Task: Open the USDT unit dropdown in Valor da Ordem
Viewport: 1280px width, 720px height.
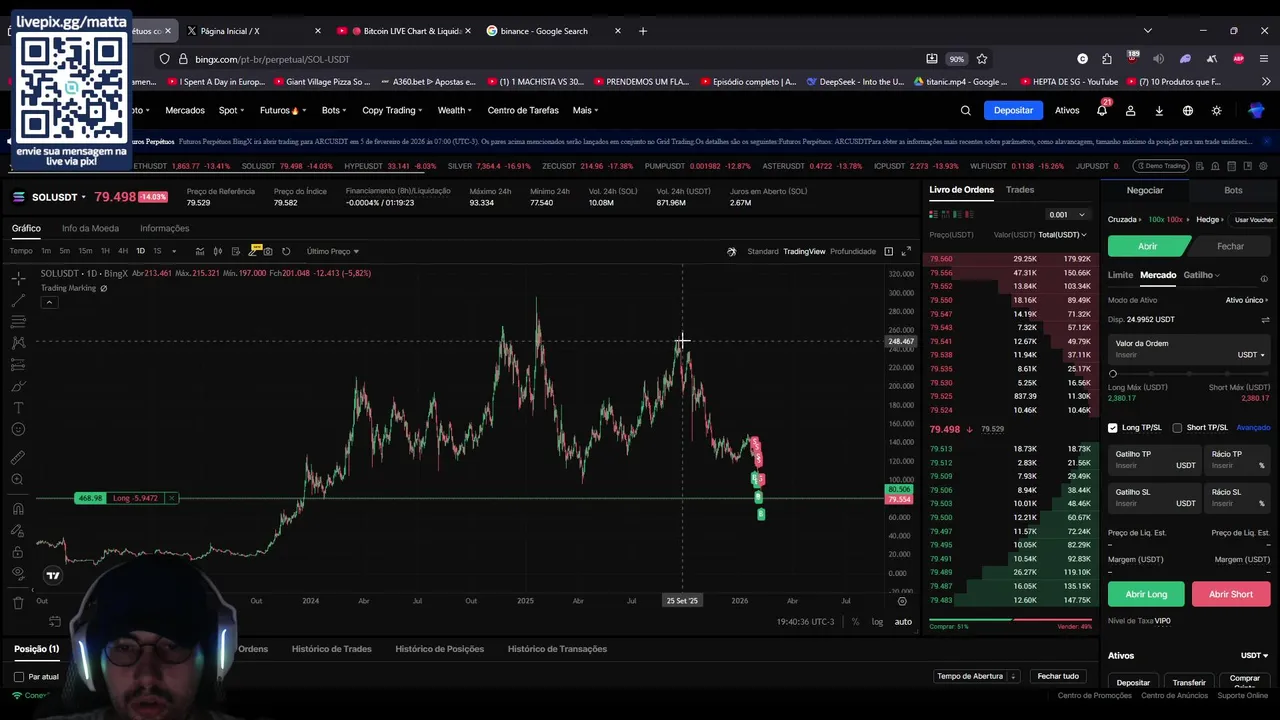Action: tap(1251, 355)
